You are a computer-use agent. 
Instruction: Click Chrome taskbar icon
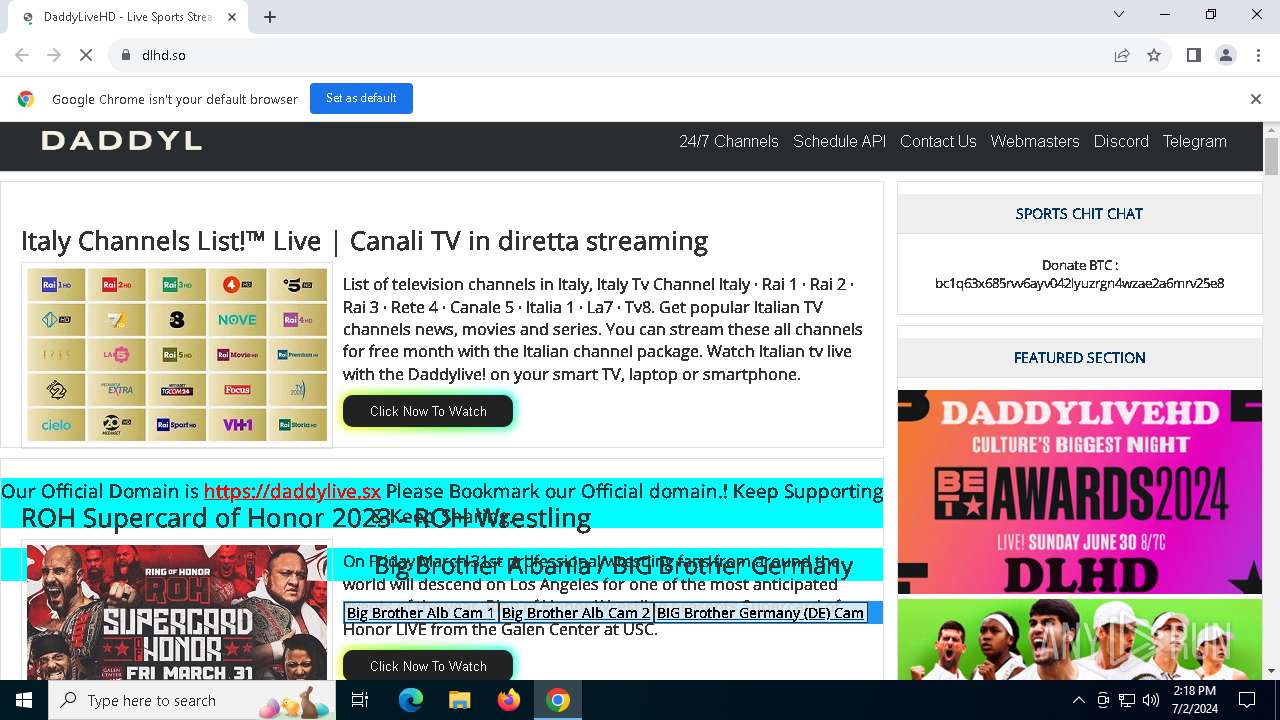pos(558,700)
